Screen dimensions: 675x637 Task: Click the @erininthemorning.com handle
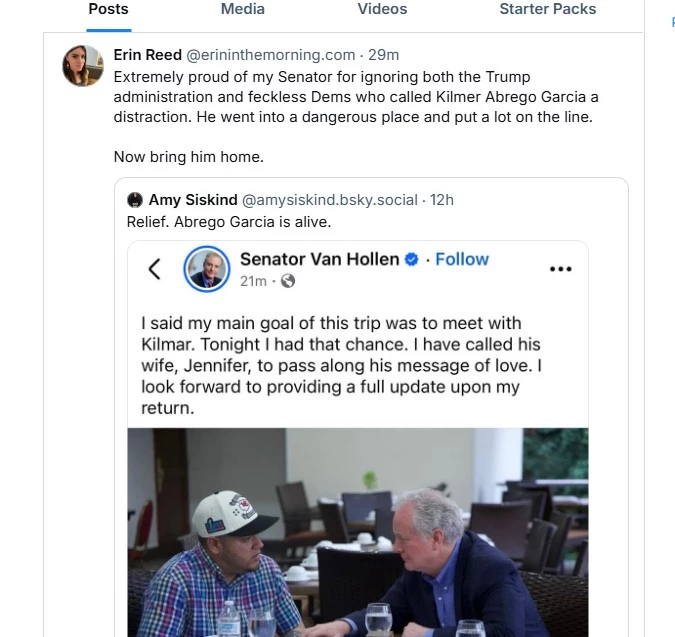[271, 55]
